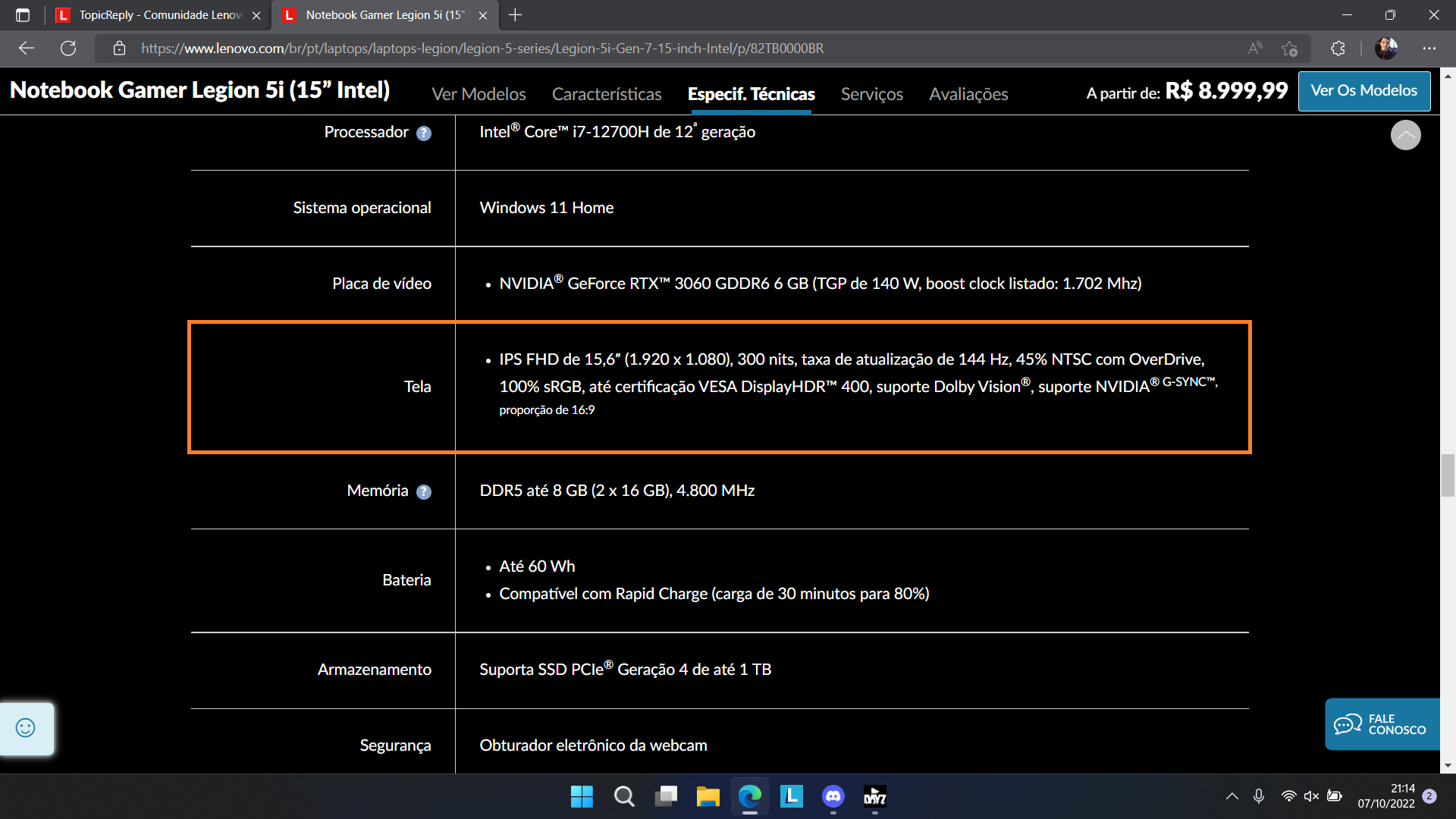
Task: Click the page vertical scrollbar thumb
Action: click(x=1448, y=475)
